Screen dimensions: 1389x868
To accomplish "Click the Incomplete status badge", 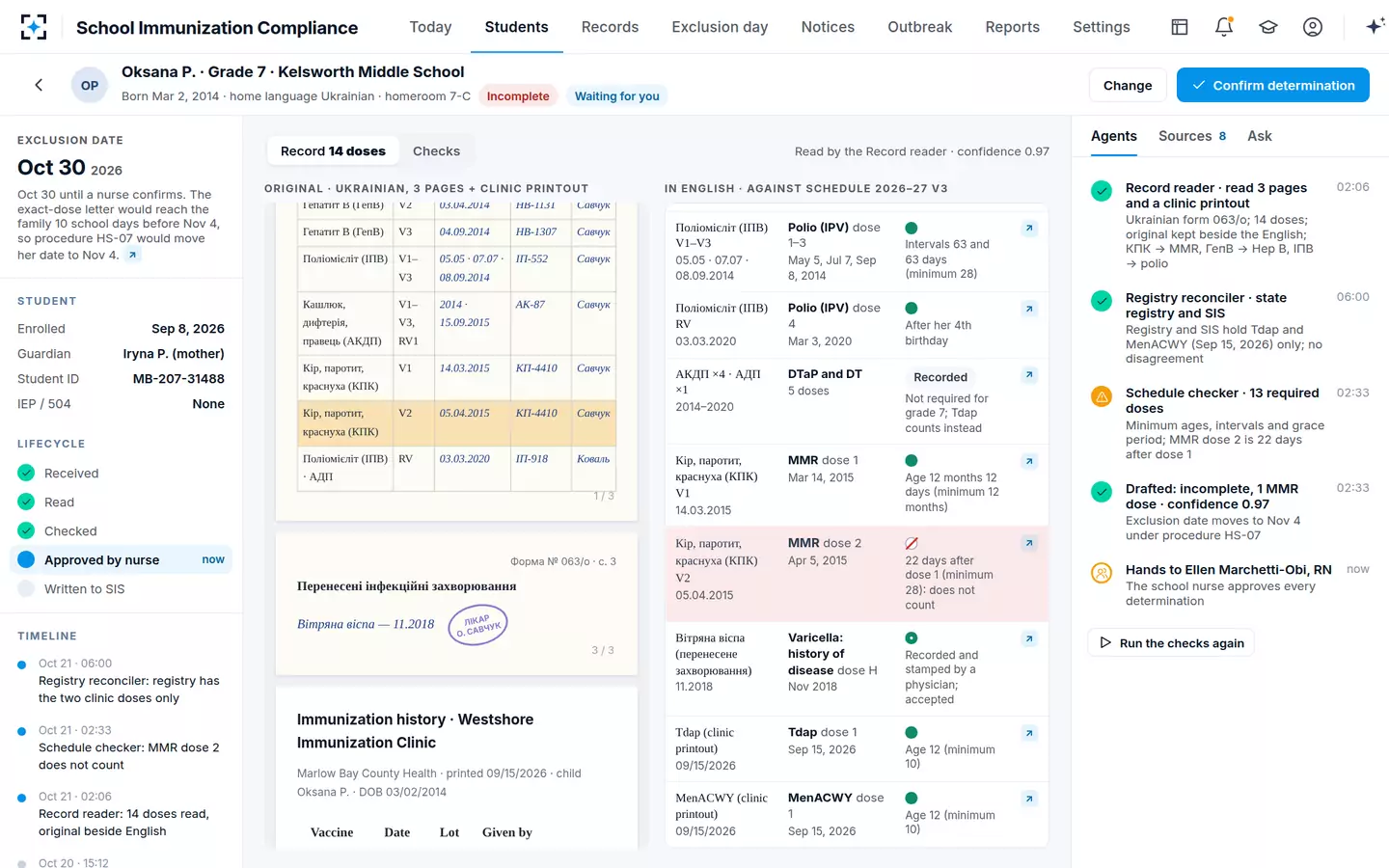I will click(x=518, y=95).
